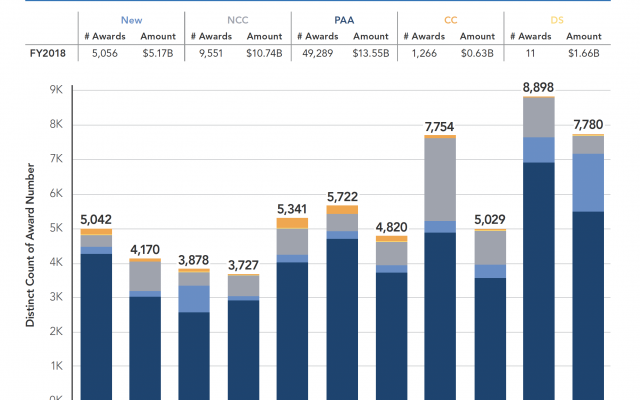Click the PAA header in table

343,19
